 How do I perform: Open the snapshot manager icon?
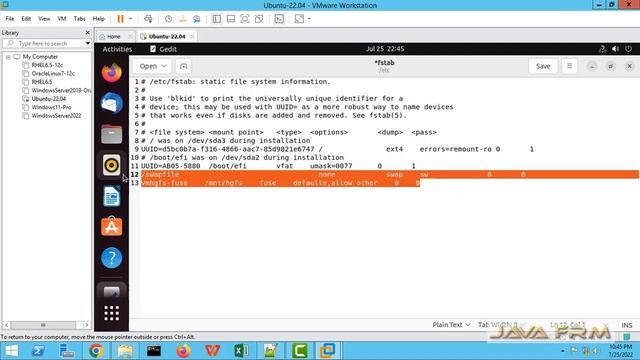(197, 19)
